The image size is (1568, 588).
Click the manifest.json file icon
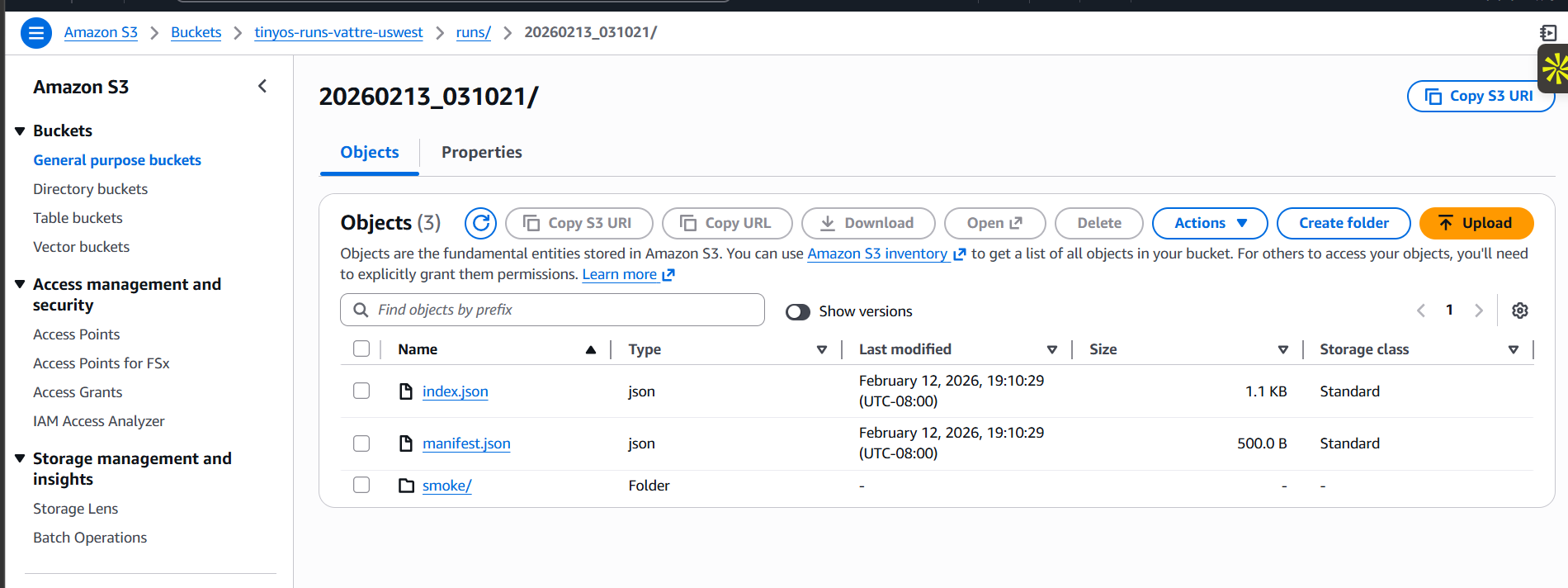[406, 443]
